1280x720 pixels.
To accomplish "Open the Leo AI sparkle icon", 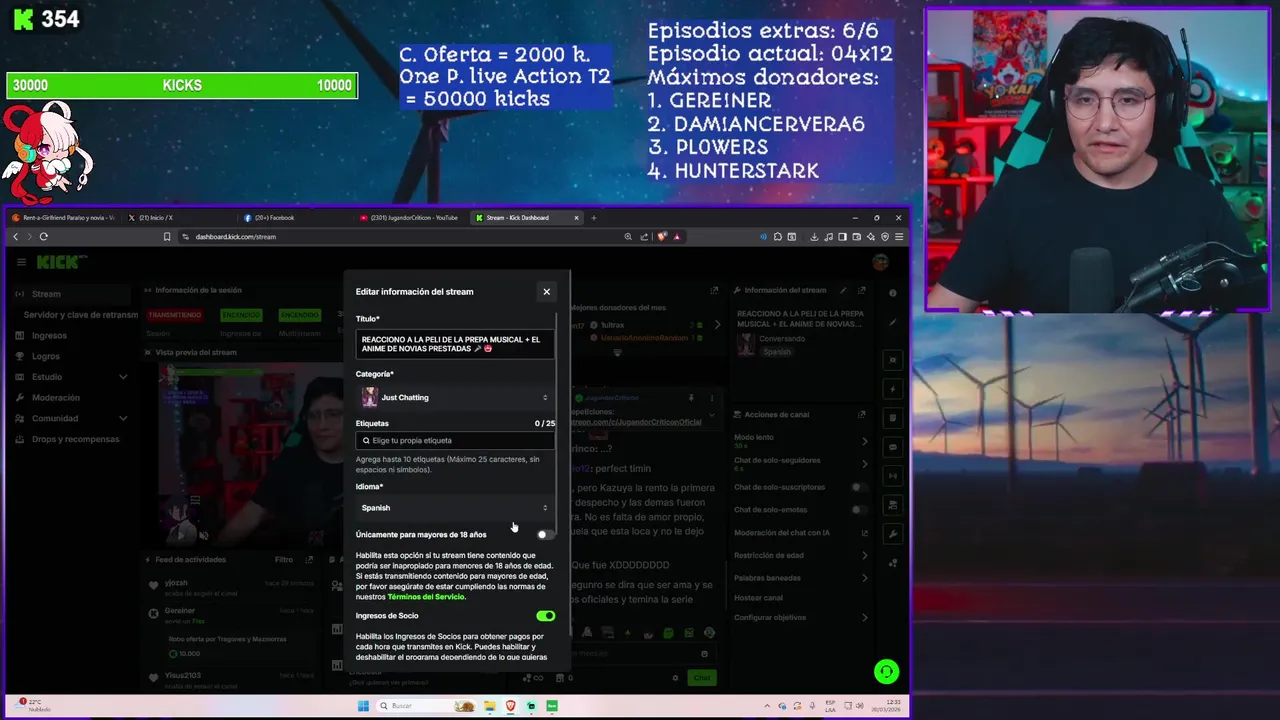I will click(x=871, y=237).
